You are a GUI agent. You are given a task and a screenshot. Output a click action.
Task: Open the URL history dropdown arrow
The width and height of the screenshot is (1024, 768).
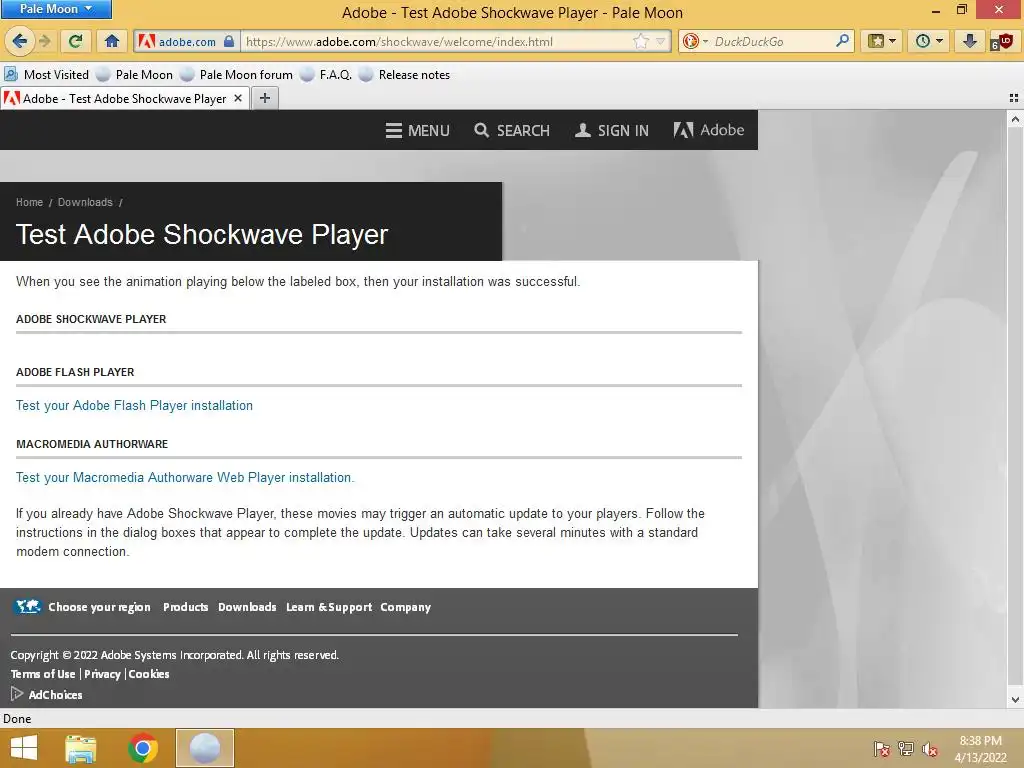pyautogui.click(x=660, y=41)
